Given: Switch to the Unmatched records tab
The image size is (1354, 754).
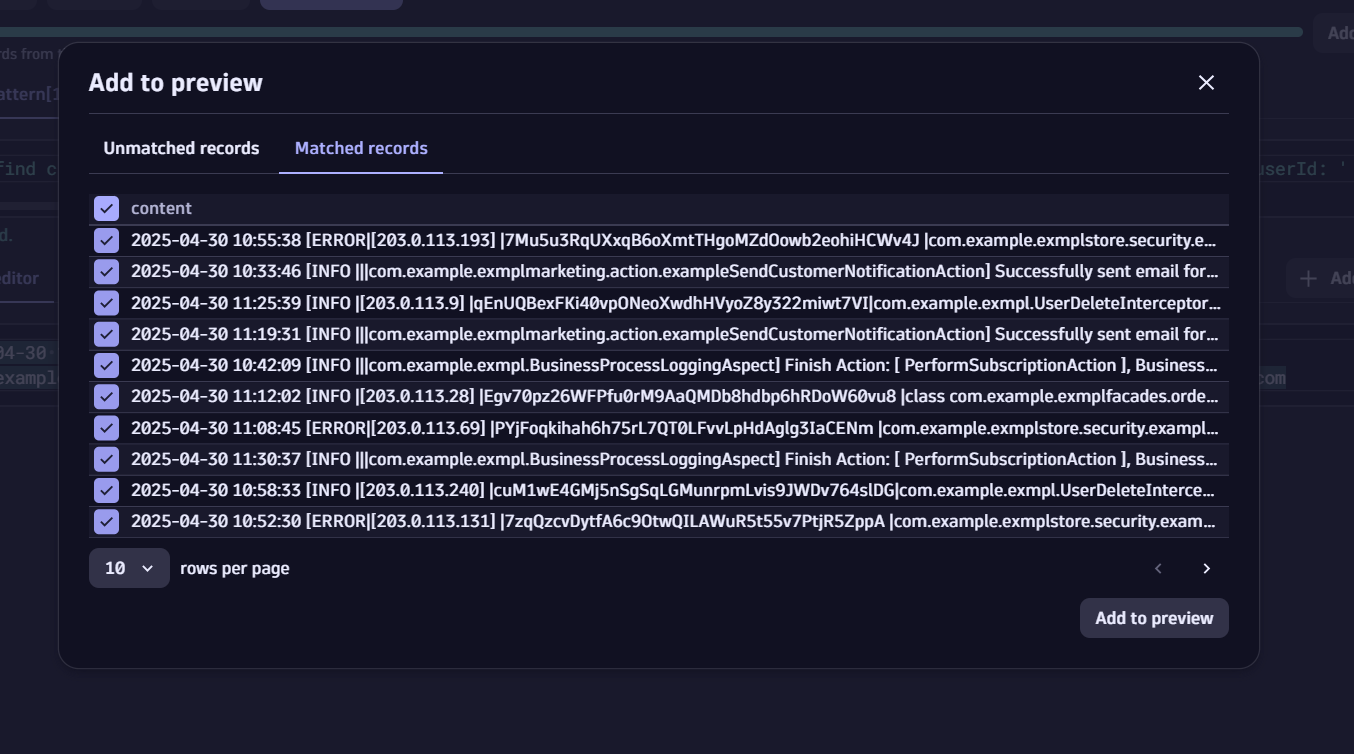Looking at the screenshot, I should (181, 148).
